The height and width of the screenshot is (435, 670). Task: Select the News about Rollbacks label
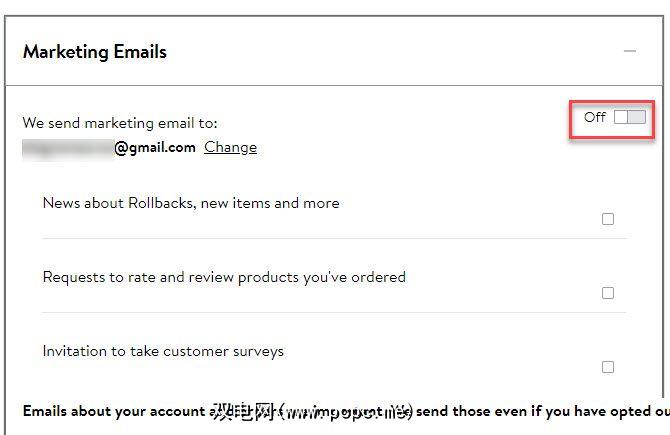point(190,203)
